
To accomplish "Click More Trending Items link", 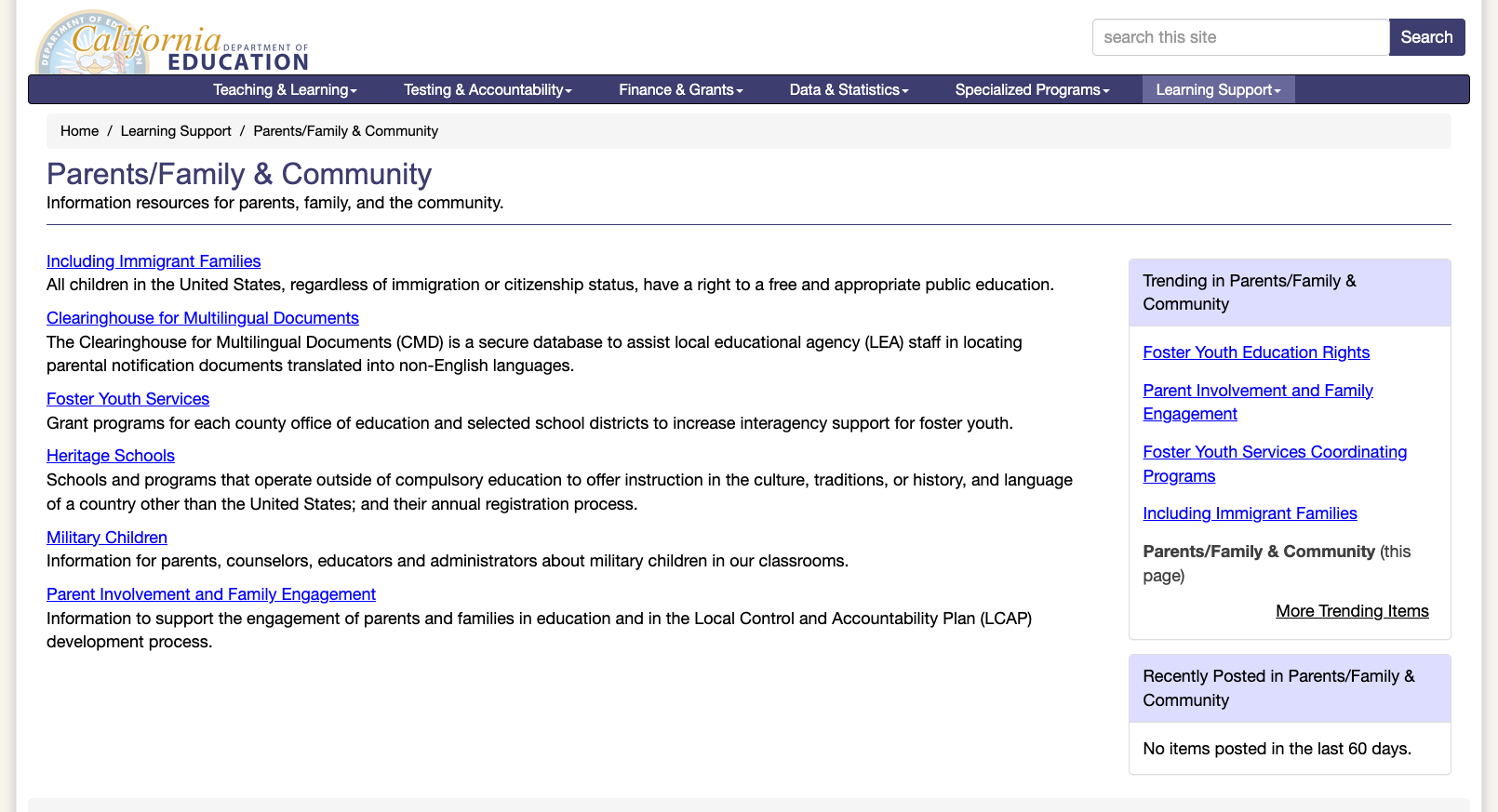I will point(1352,611).
